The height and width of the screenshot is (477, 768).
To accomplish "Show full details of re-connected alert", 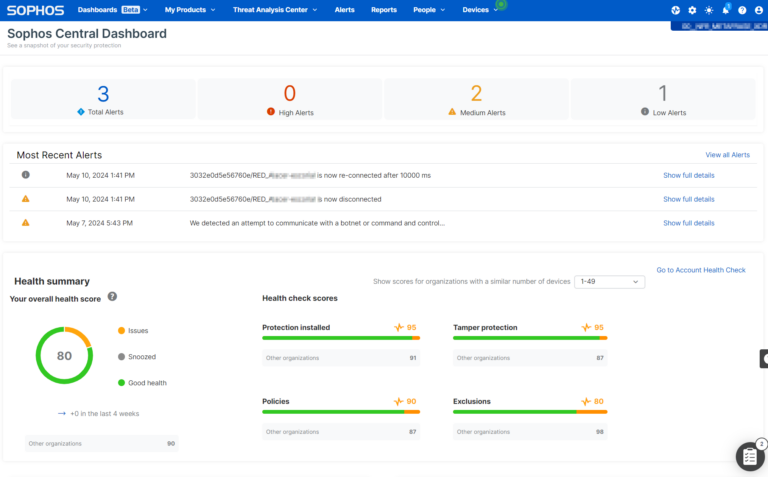I will (689, 175).
